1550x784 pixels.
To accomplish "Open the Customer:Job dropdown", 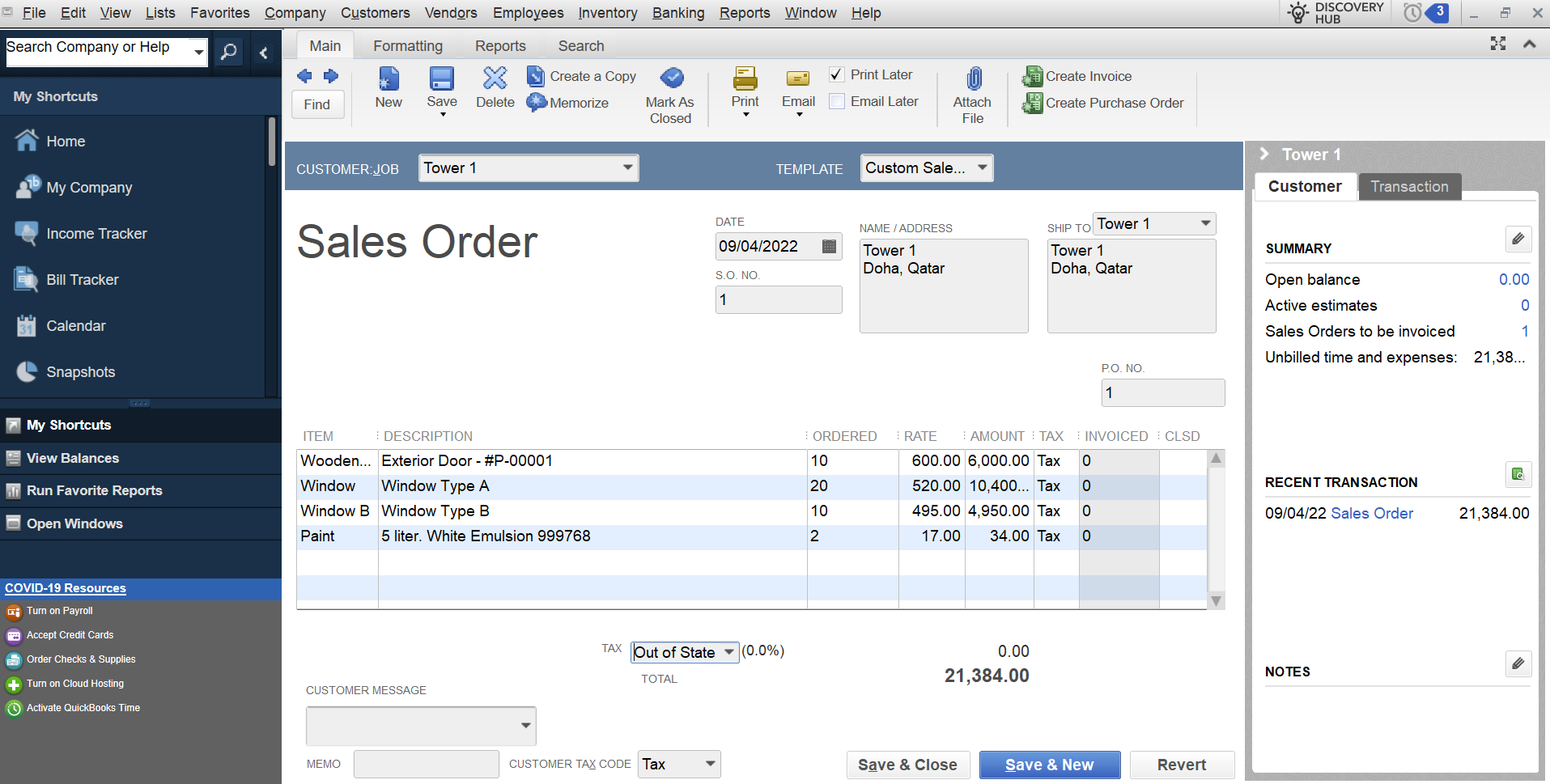I will coord(627,167).
